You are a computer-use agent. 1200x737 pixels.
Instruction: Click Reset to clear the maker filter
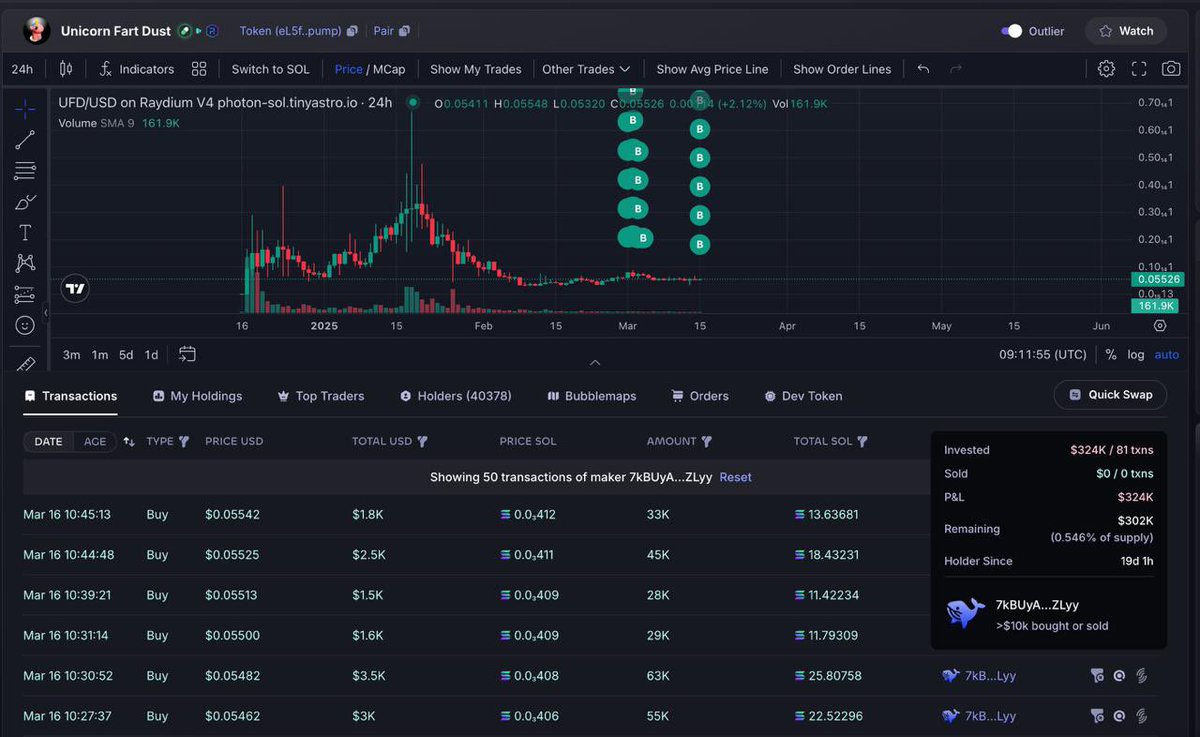pyautogui.click(x=735, y=477)
